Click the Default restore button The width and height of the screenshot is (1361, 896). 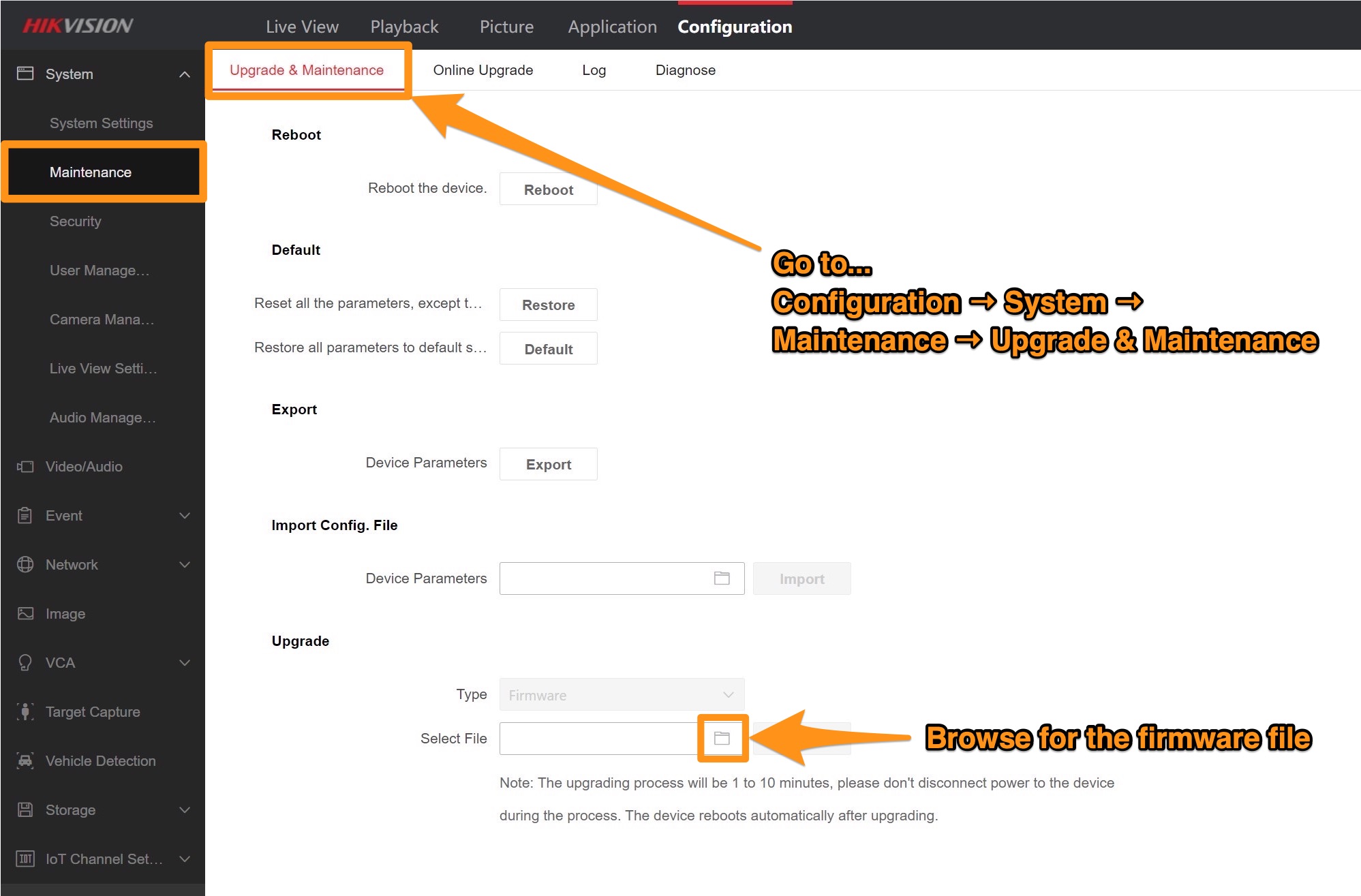coord(548,349)
